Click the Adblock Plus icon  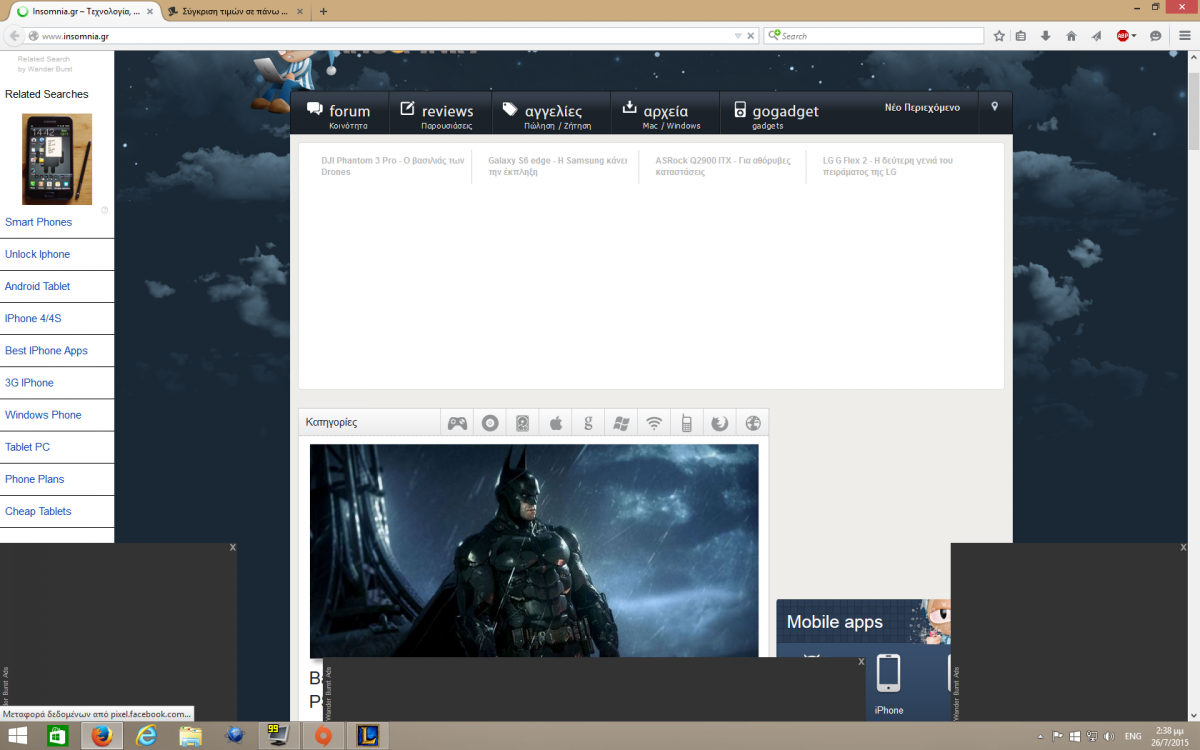pyautogui.click(x=1123, y=36)
